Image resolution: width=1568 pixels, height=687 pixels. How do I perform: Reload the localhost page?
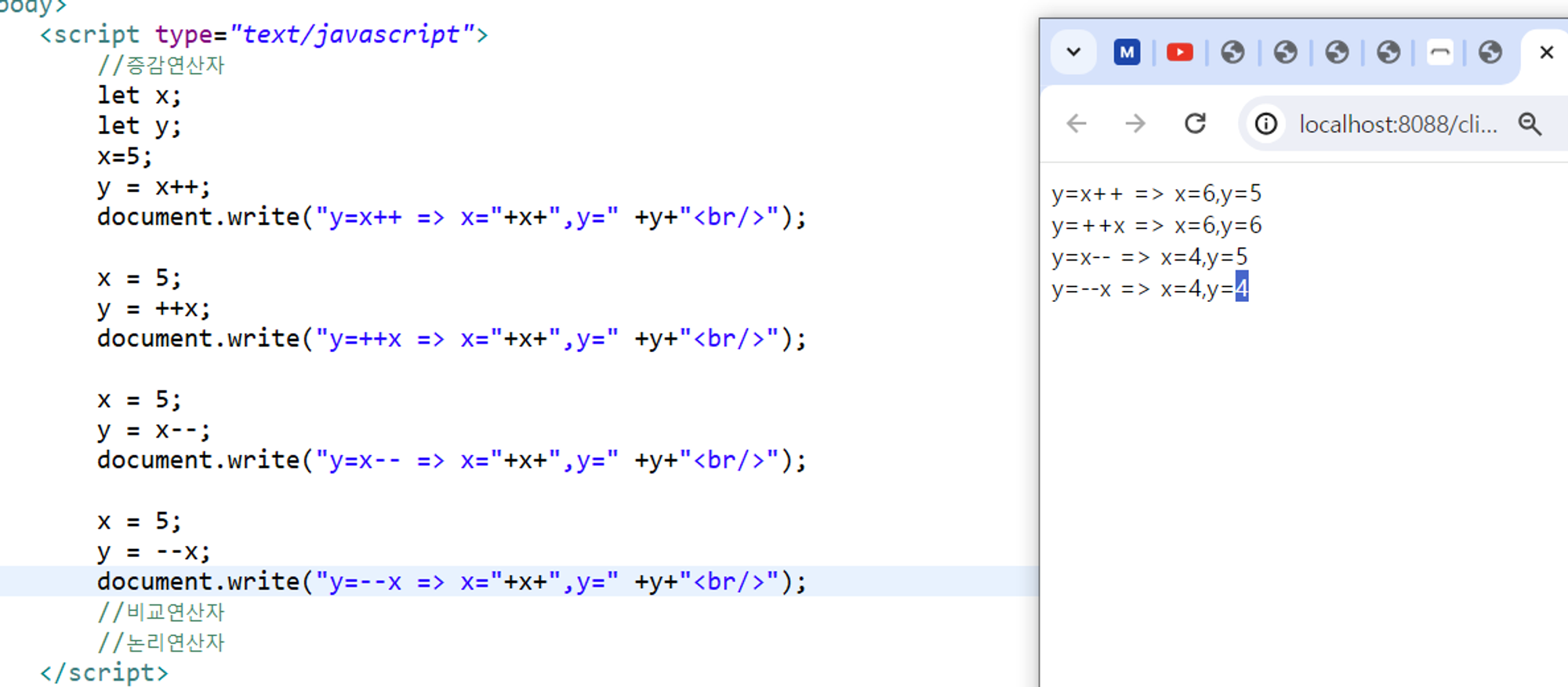coord(1195,124)
